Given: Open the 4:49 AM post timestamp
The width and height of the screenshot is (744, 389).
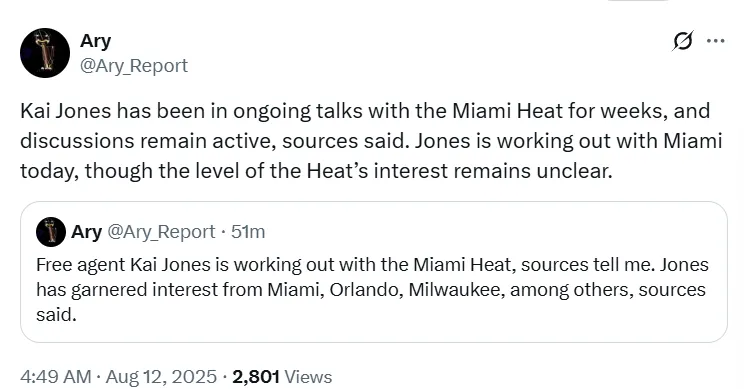Looking at the screenshot, I should point(56,377).
